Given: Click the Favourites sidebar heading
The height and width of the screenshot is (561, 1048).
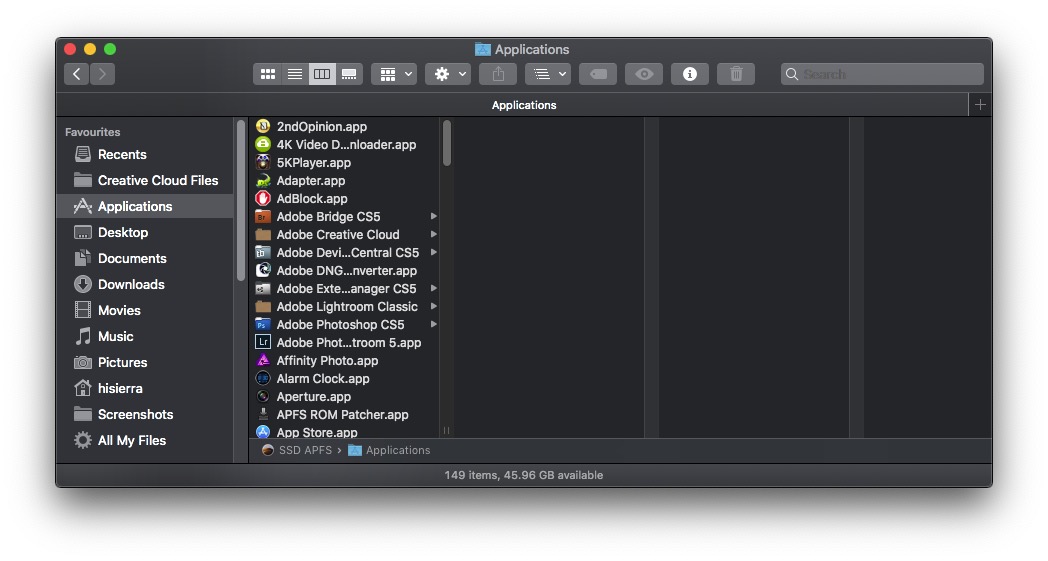Looking at the screenshot, I should 93,132.
